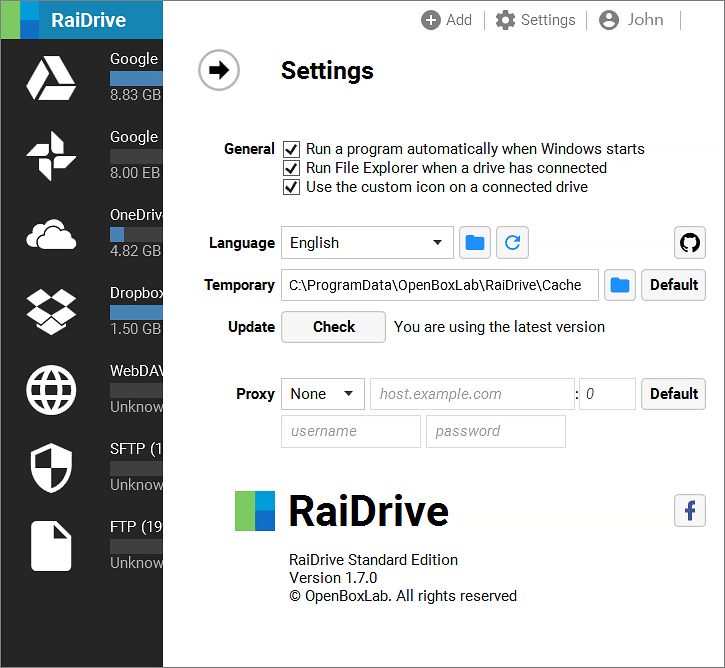
Task: Click the SFTP shield icon
Action: 51,468
